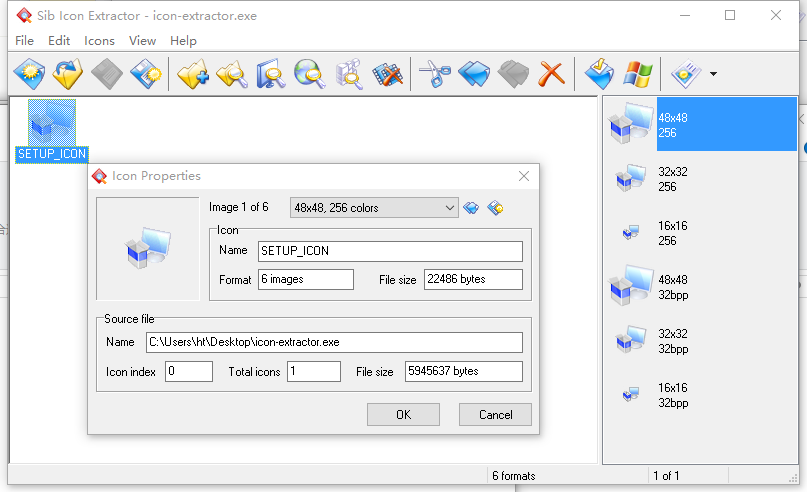Viewport: 807px width, 492px height.
Task: Click the folder with magnifier search icon
Action: tap(232, 74)
